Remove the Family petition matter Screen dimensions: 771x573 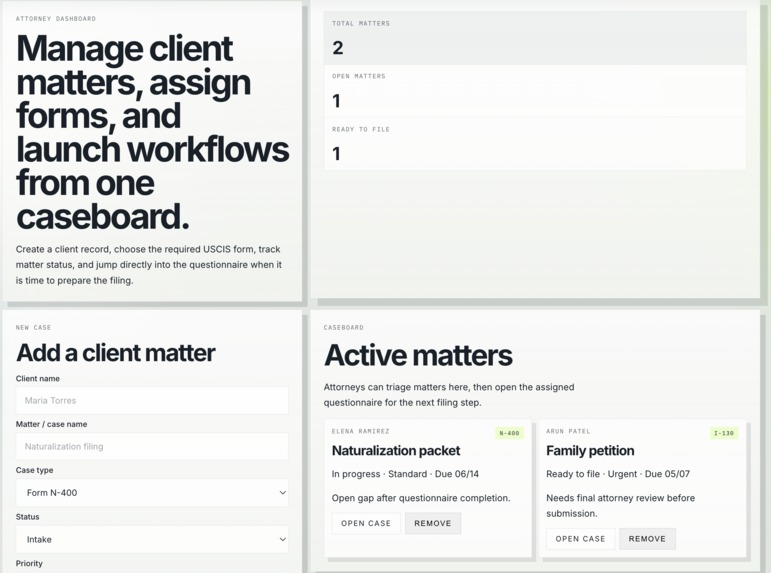pos(647,539)
